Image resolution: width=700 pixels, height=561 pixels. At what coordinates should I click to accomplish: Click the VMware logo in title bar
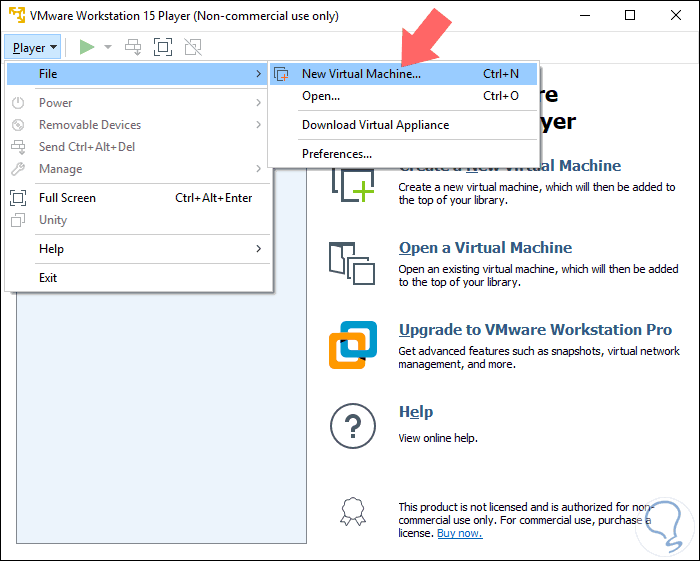17,15
